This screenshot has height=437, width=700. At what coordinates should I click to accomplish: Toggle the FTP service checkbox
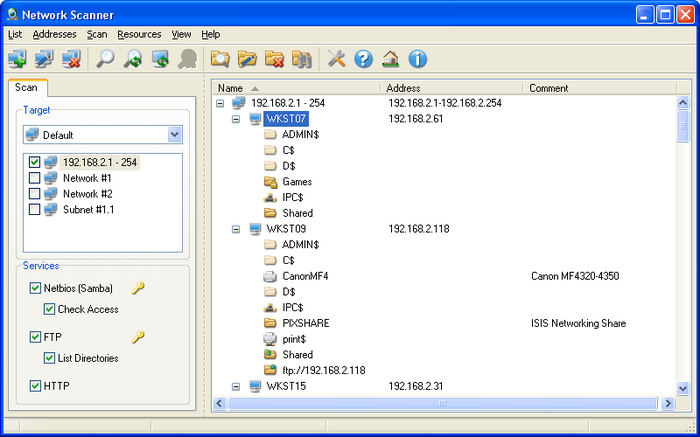click(x=35, y=337)
